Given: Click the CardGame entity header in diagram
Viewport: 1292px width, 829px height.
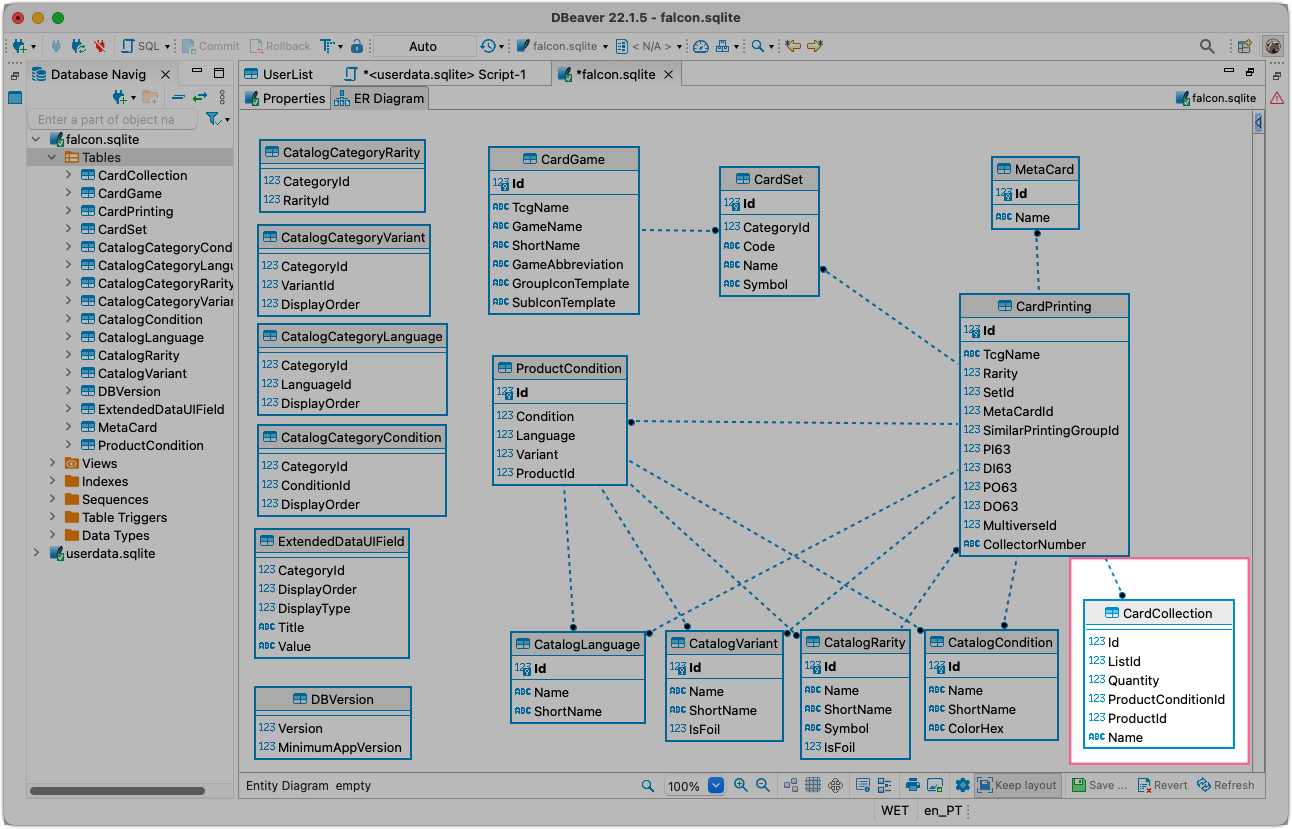Looking at the screenshot, I should point(563,159).
